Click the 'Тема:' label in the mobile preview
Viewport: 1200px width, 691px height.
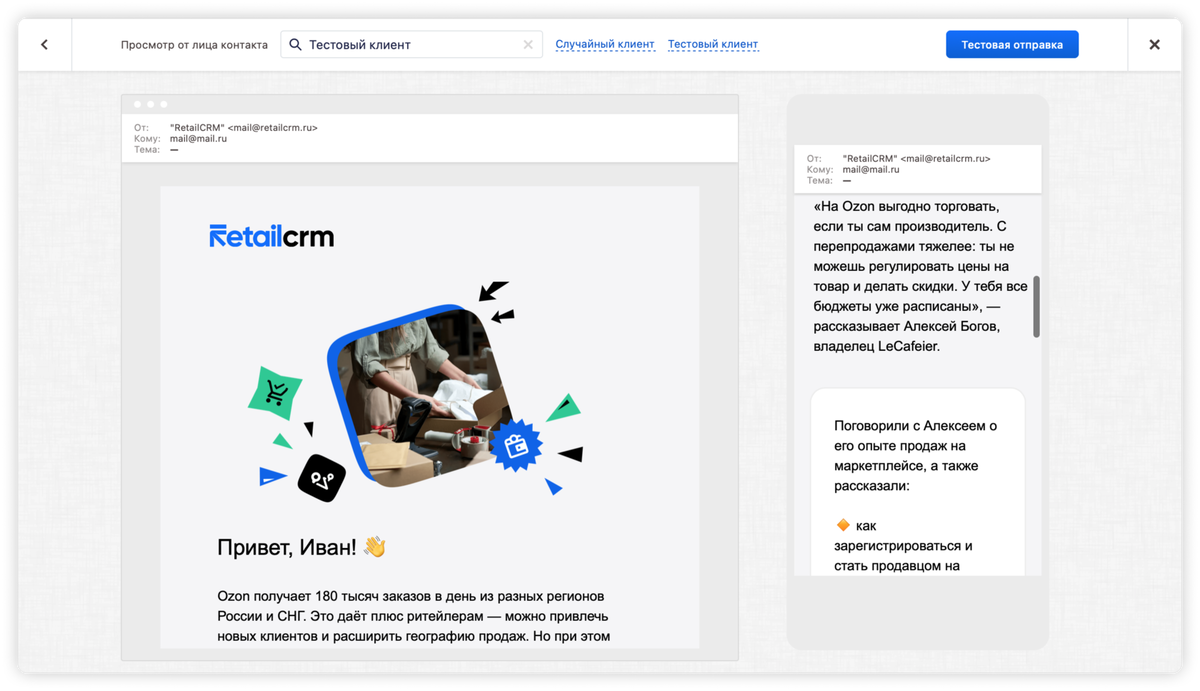820,181
